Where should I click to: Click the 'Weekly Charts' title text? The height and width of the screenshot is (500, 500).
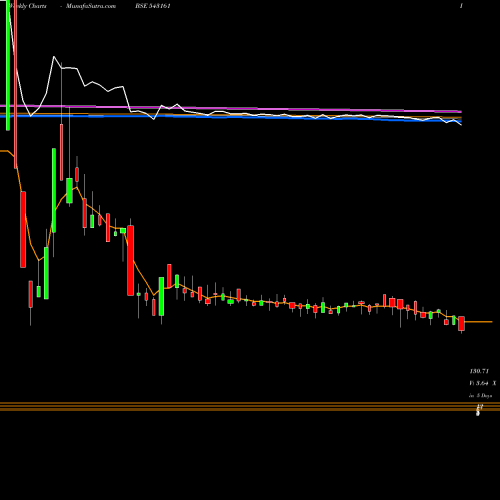[x=27, y=6]
